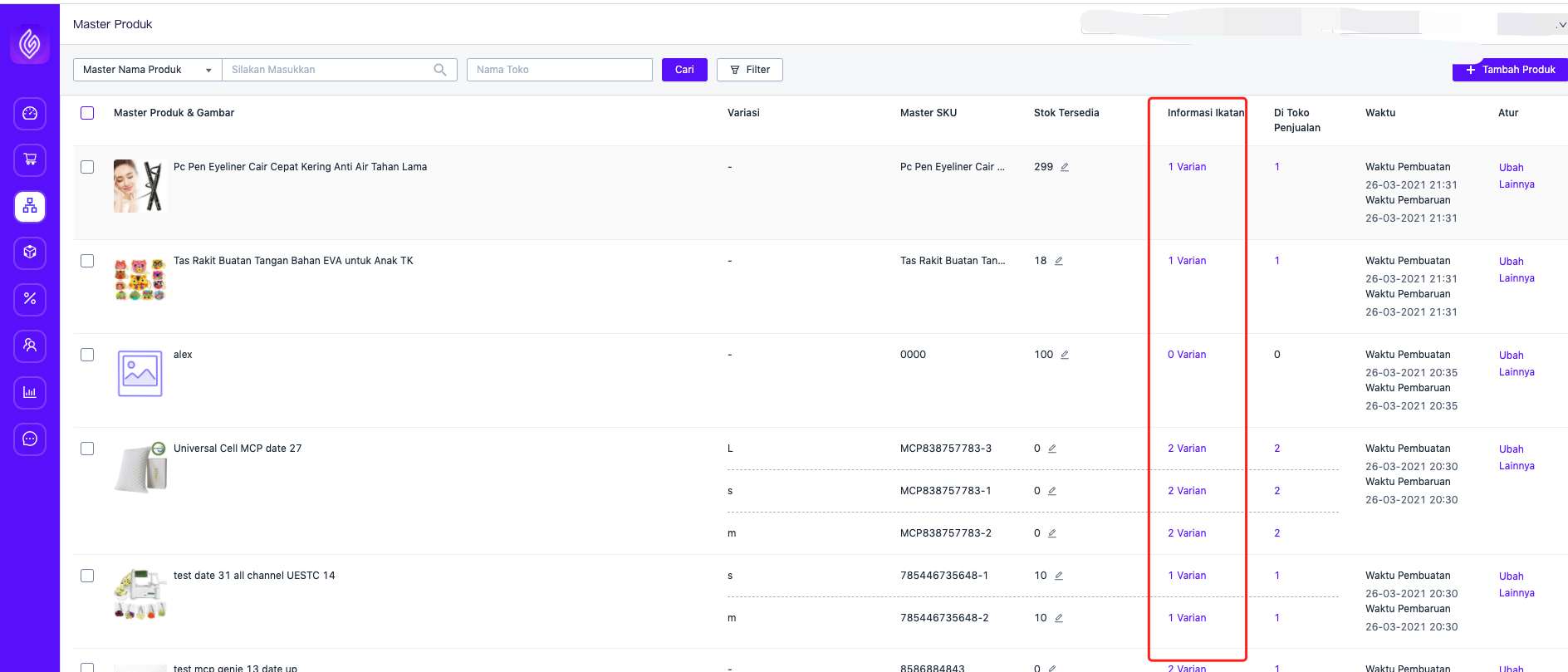Open 1 Varian link for Tas Rakit row
Screen dimensions: 1568x672
pyautogui.click(x=1187, y=261)
